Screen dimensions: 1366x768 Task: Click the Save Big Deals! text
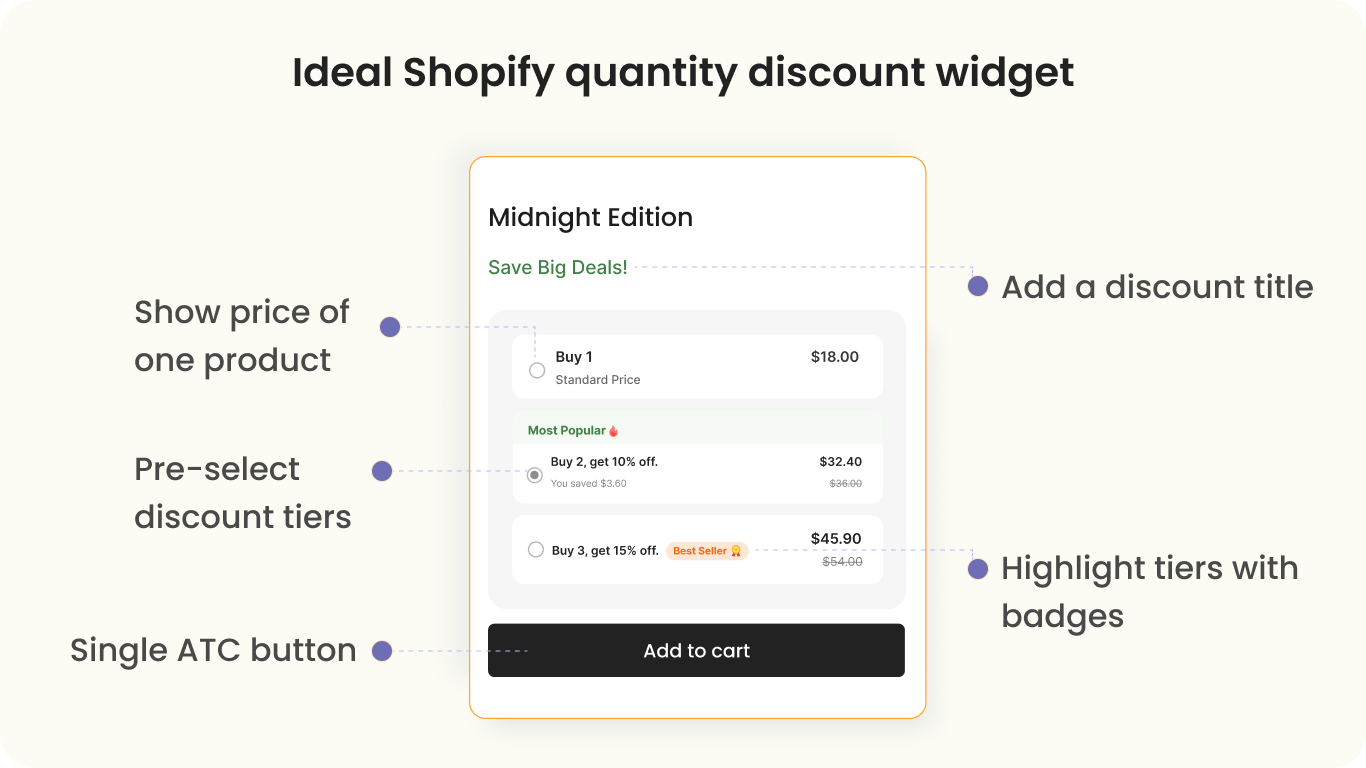coord(558,267)
